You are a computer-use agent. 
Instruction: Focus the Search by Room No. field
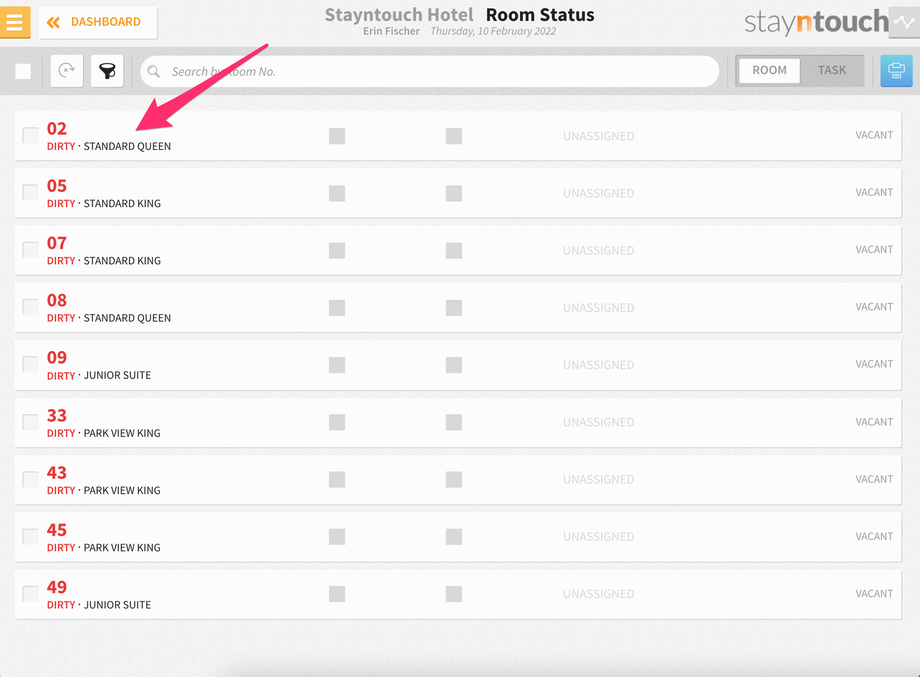click(429, 72)
